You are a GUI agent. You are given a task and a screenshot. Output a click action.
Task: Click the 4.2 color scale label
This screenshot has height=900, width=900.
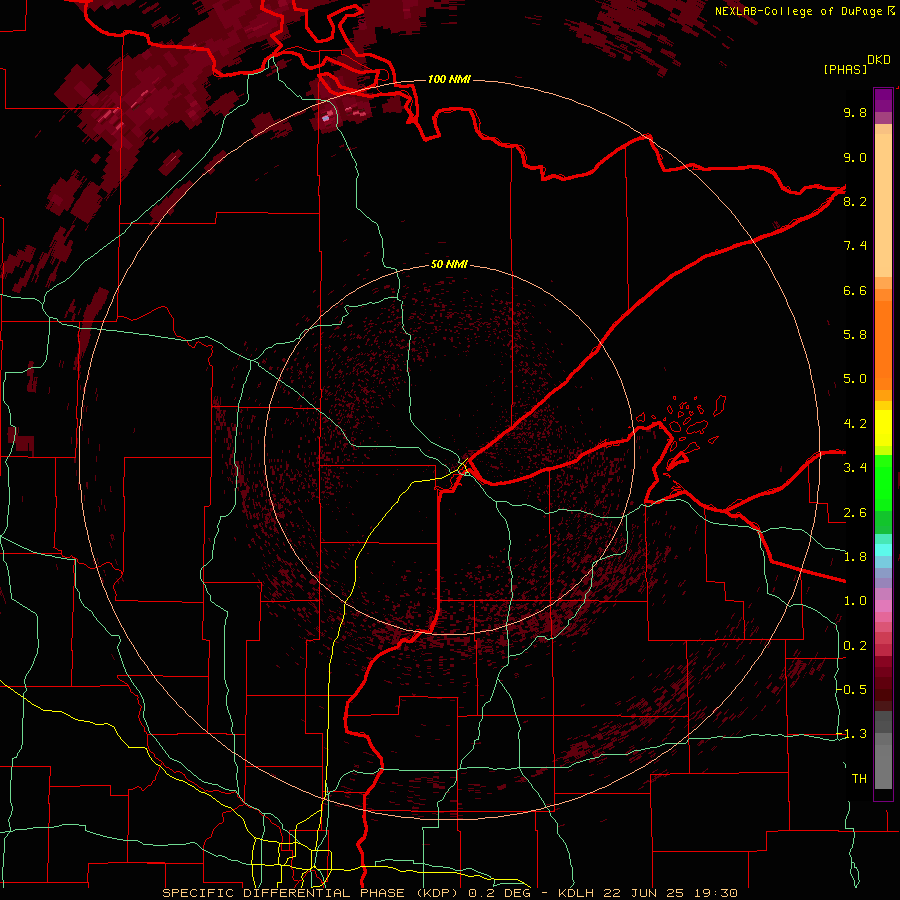855,424
